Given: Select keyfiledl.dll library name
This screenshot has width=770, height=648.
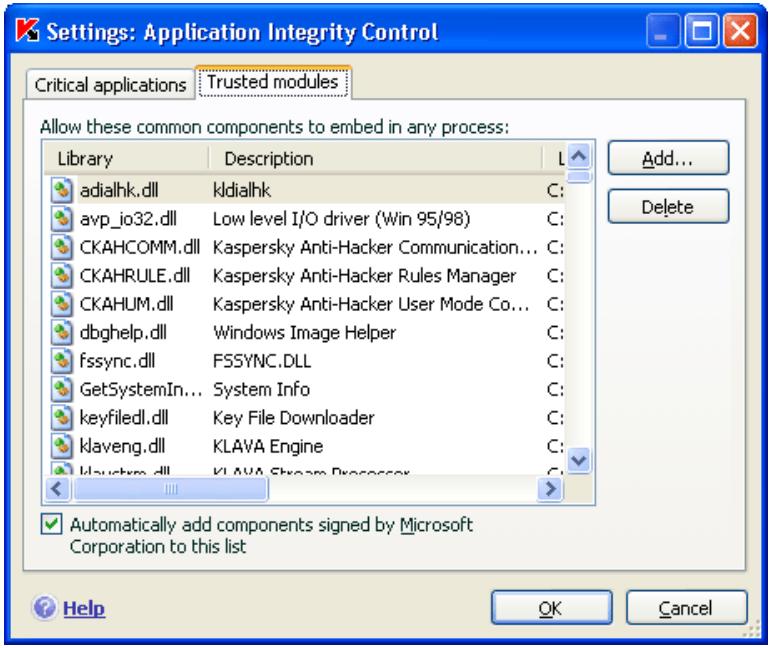Looking at the screenshot, I should (x=124, y=418).
